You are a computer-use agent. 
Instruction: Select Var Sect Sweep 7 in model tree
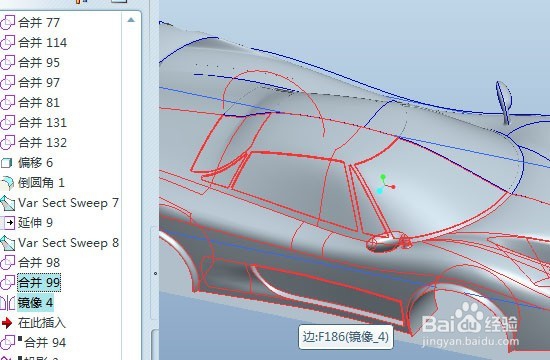[x=68, y=203]
